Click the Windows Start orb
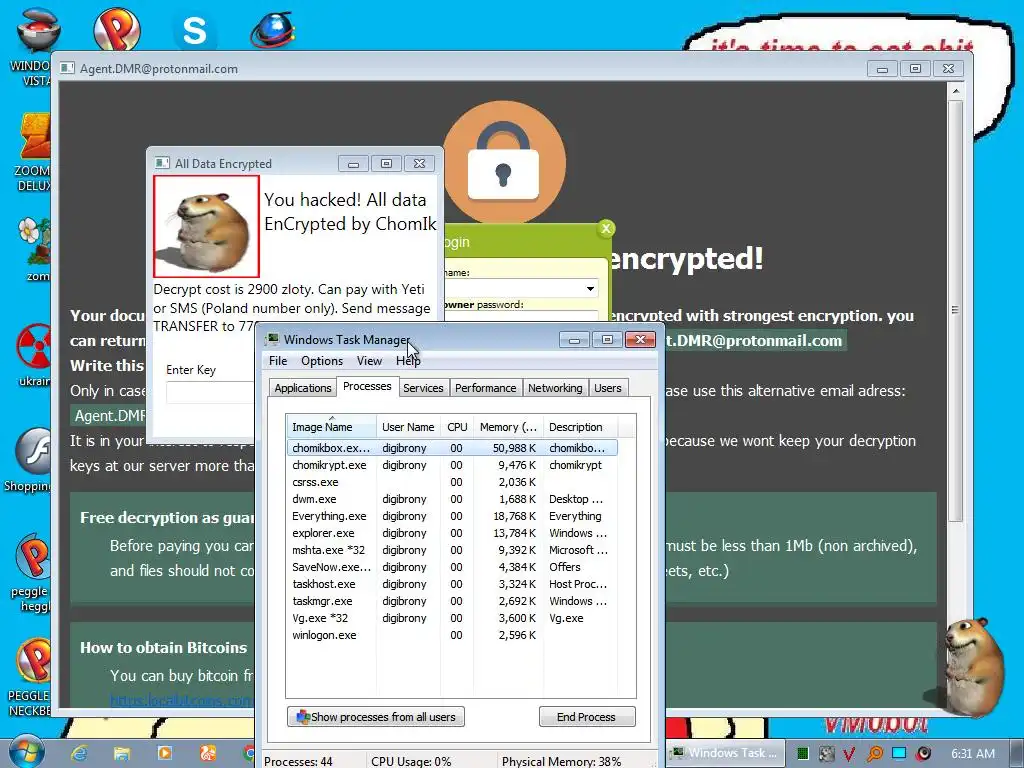This screenshot has width=1024, height=768. (25, 752)
